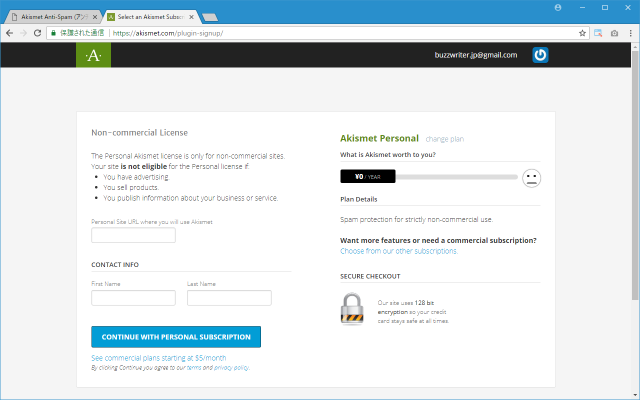Follow Choose from our other subscriptions link
The height and width of the screenshot is (400, 640).
pyautogui.click(x=399, y=251)
